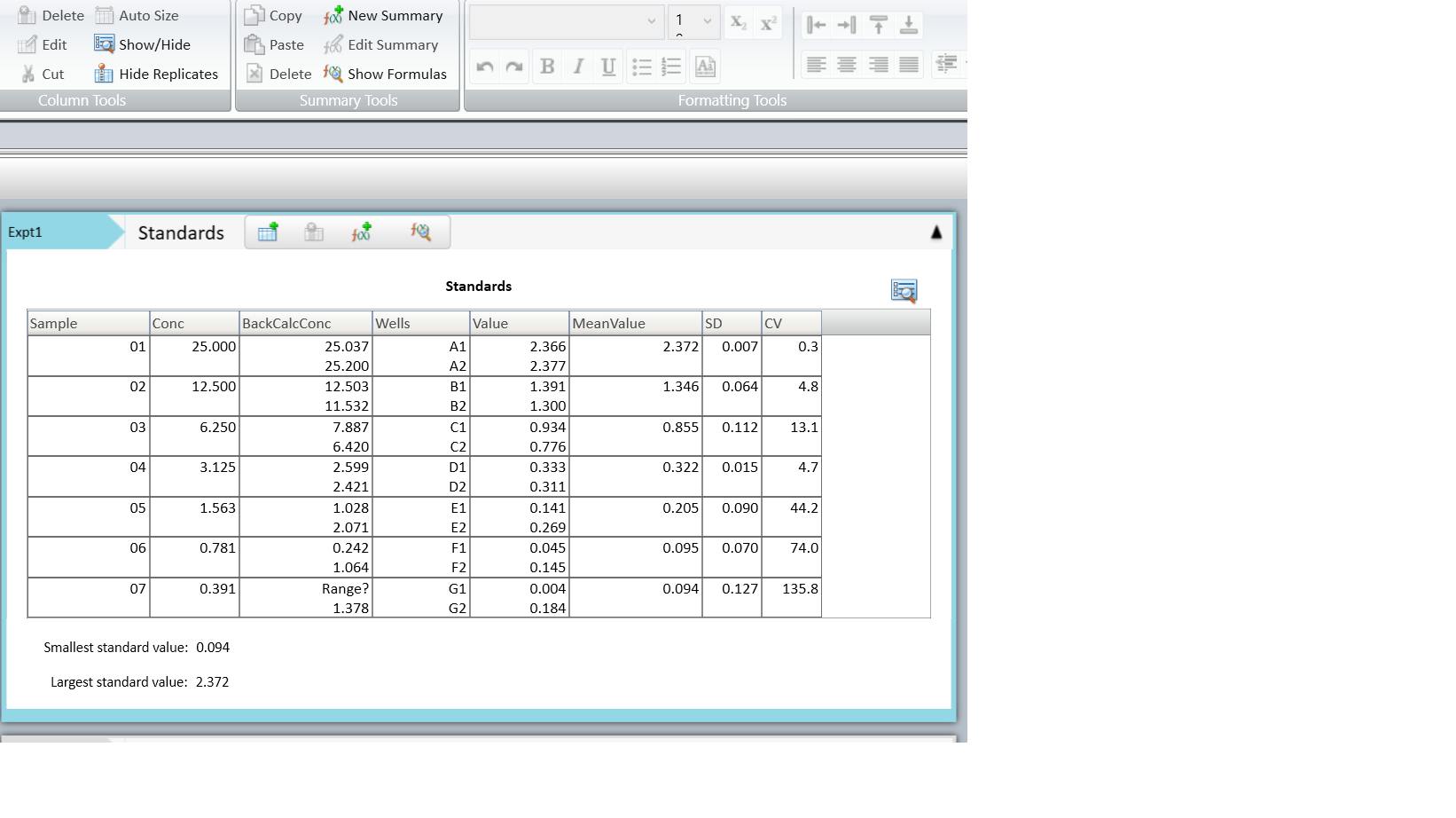1456x818 pixels.
Task: Click the align-to-top-edge icon
Action: pos(878,25)
